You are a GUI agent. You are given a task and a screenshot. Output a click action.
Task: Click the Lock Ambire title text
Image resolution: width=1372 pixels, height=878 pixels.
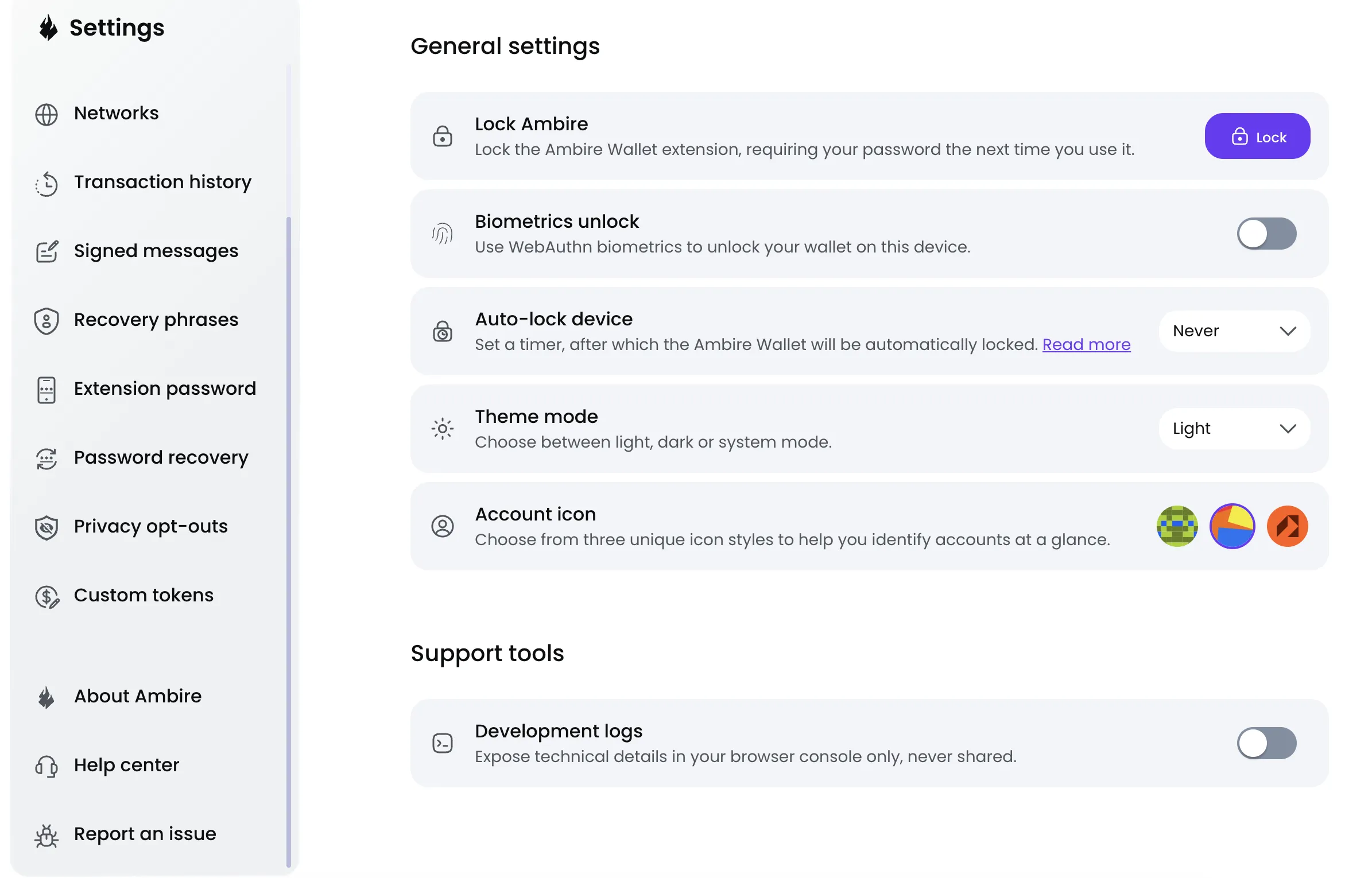[532, 124]
